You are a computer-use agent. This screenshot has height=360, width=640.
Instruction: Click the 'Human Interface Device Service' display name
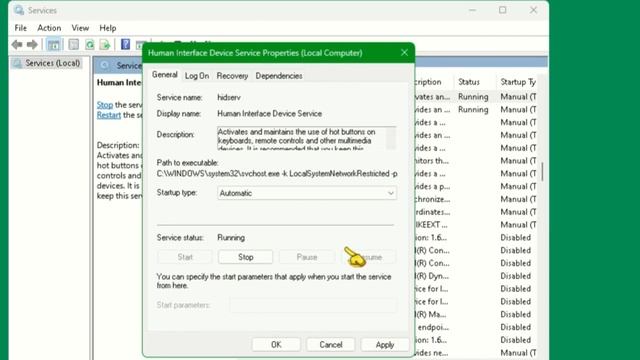(269, 114)
